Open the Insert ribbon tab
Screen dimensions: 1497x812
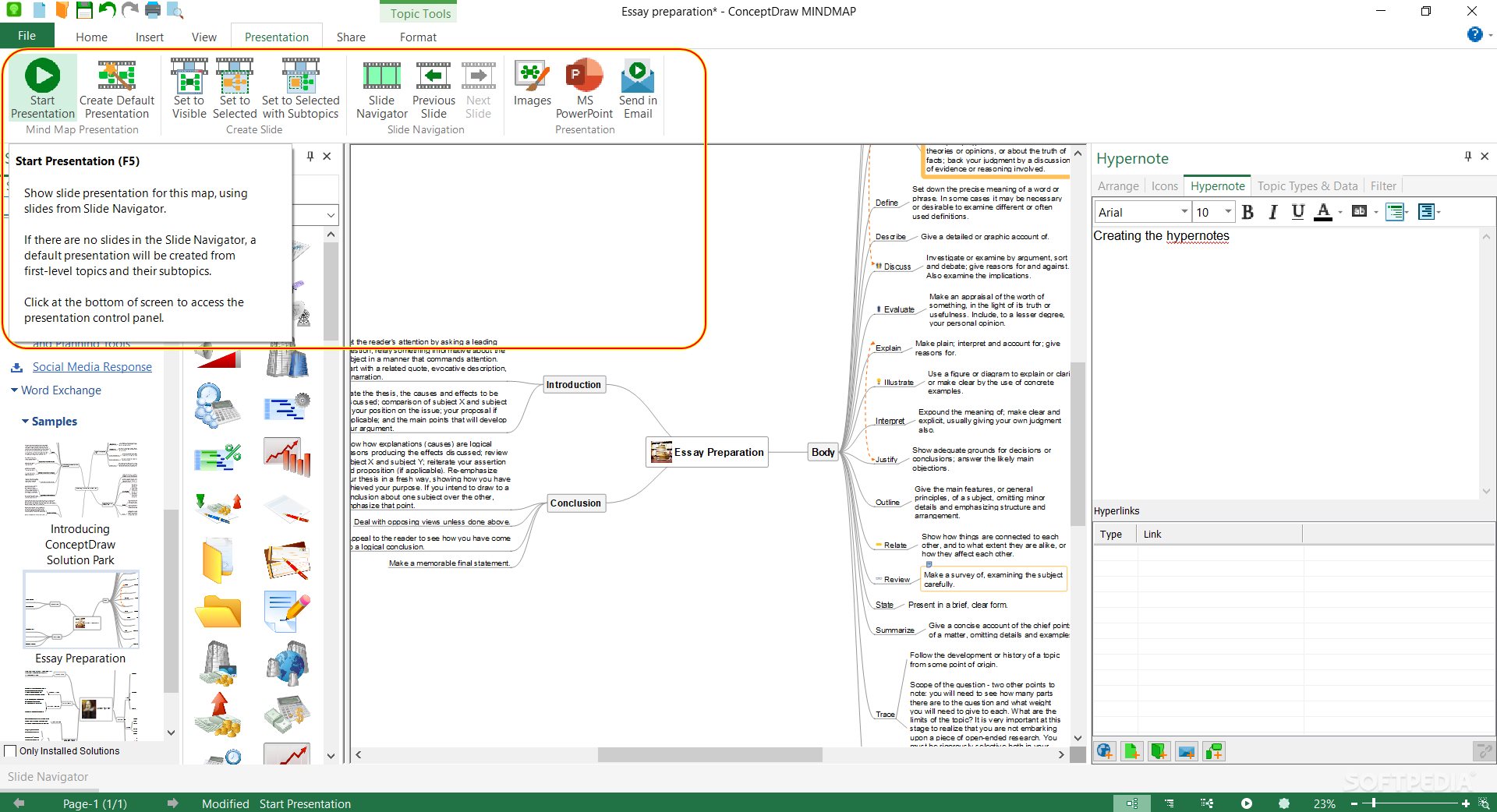point(149,37)
